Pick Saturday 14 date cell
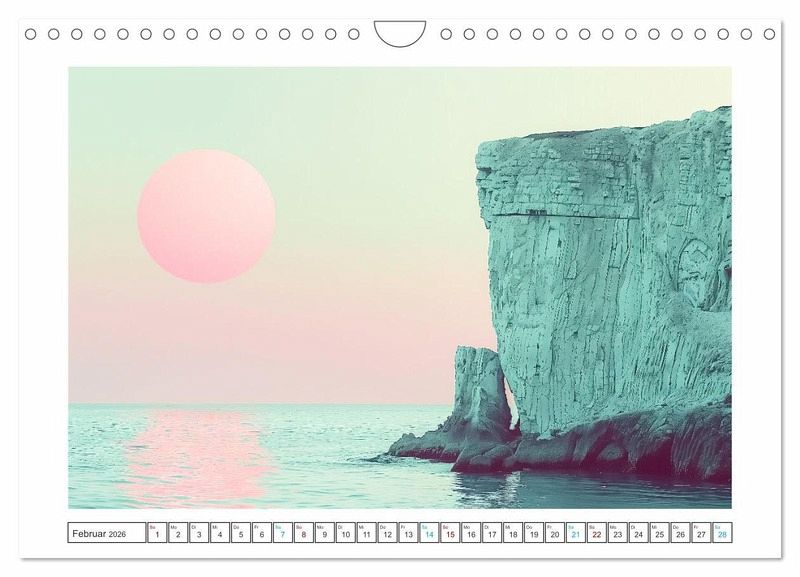Screen dimensions: 800x577 click(429, 532)
